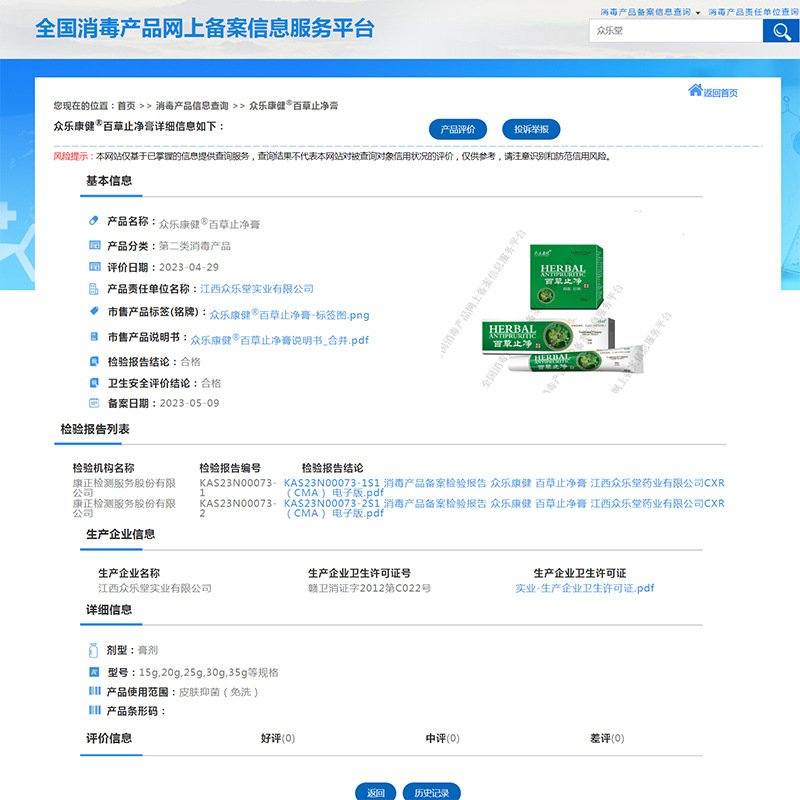Open the KAS23N00073-2S1 inspection report PDF
The width and height of the screenshot is (800, 800).
[504, 508]
